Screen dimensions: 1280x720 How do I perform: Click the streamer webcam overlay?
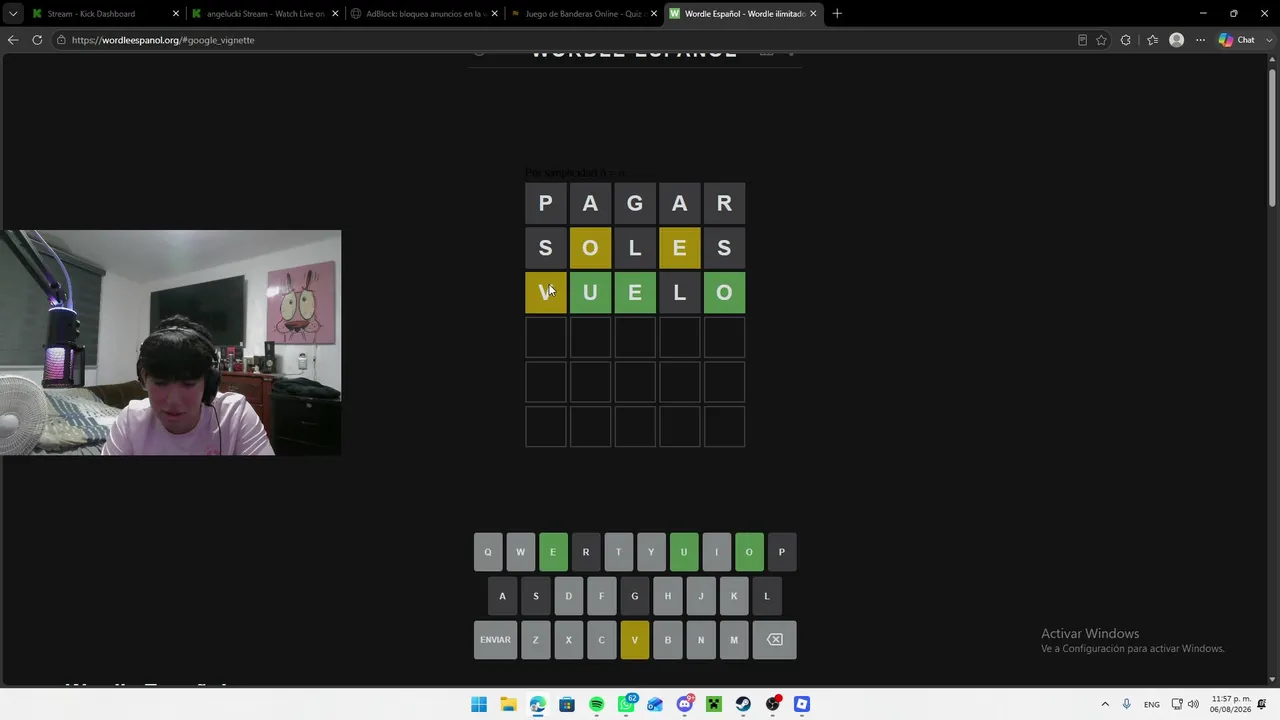coord(171,343)
